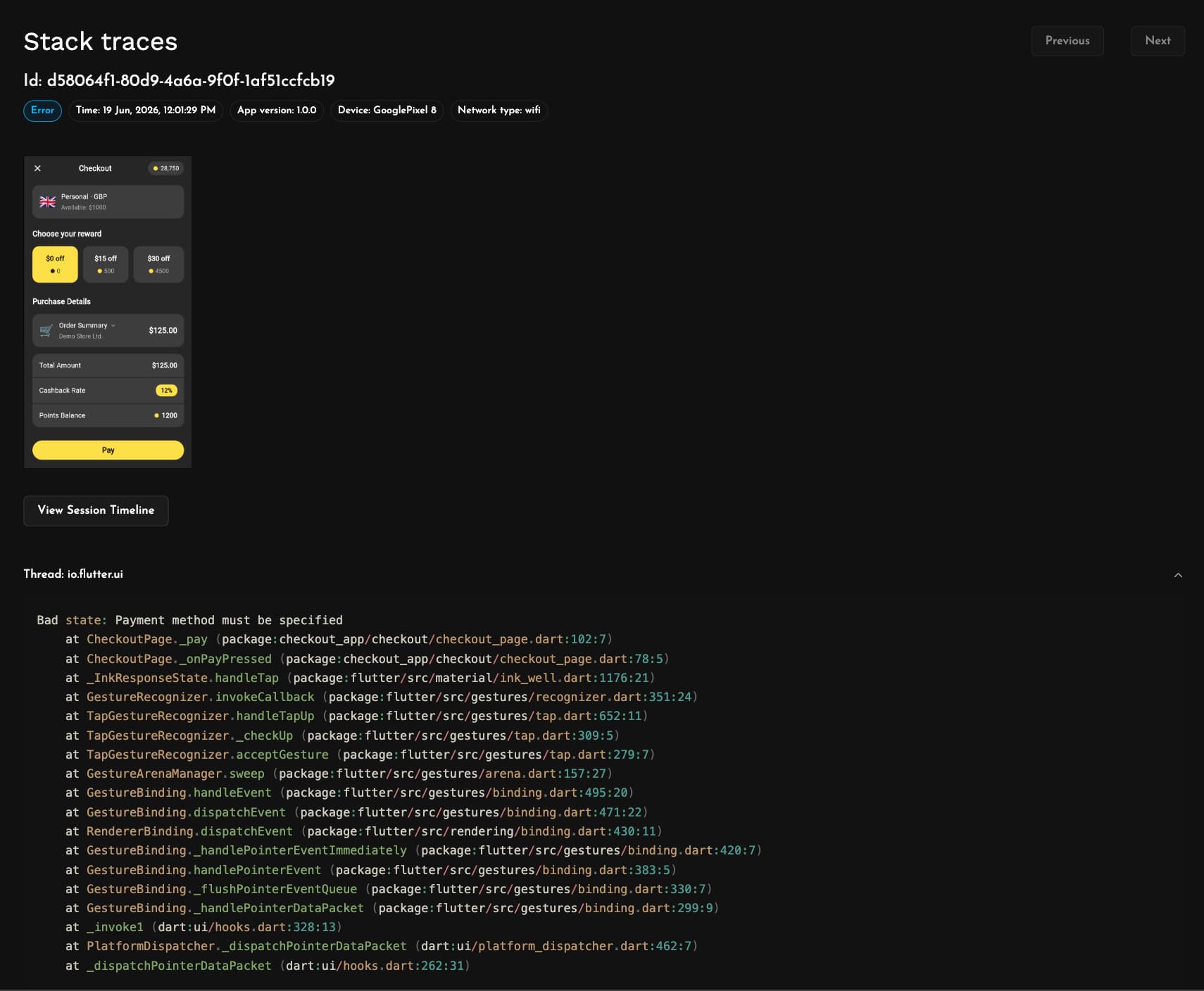Click the TapGestureRecognizer._checkUp stack frame

point(343,736)
